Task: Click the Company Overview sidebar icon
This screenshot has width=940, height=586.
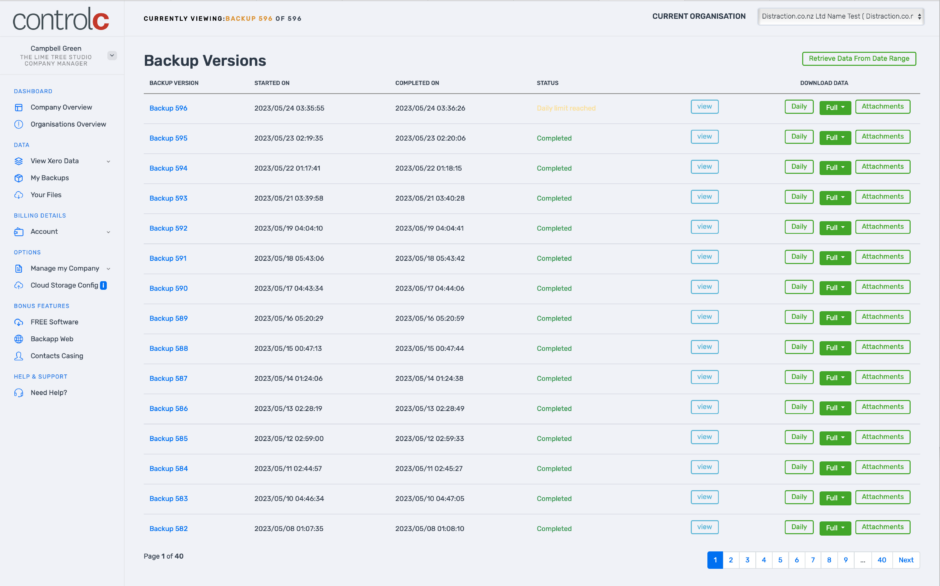Action: [x=19, y=107]
